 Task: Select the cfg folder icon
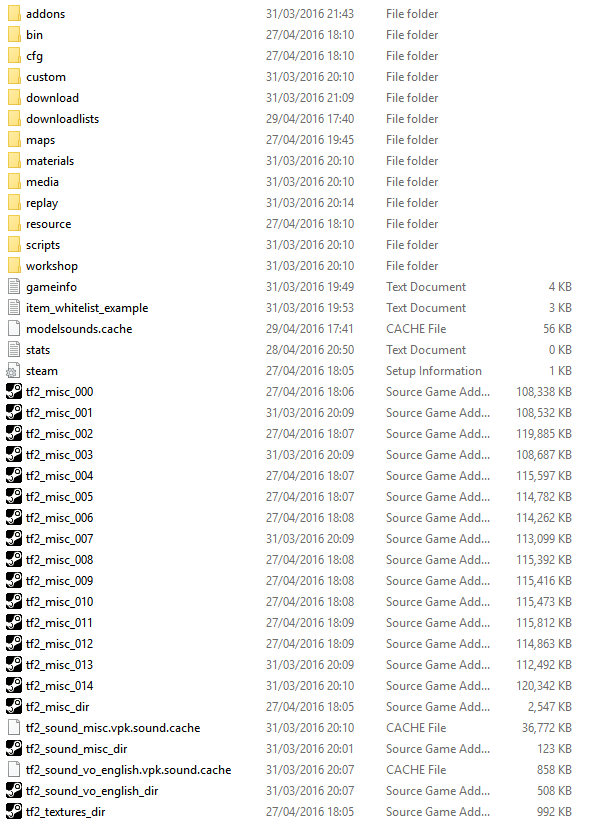point(14,56)
